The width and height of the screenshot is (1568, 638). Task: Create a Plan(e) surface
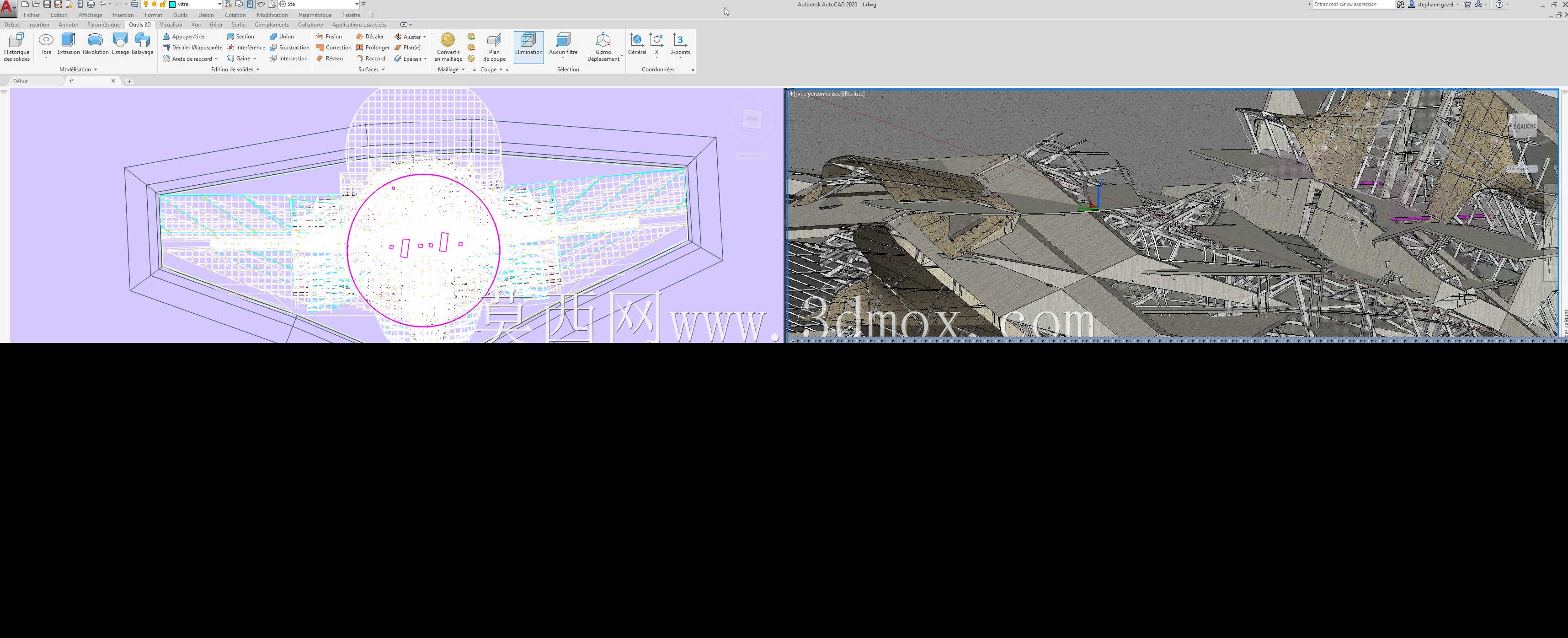pos(407,48)
